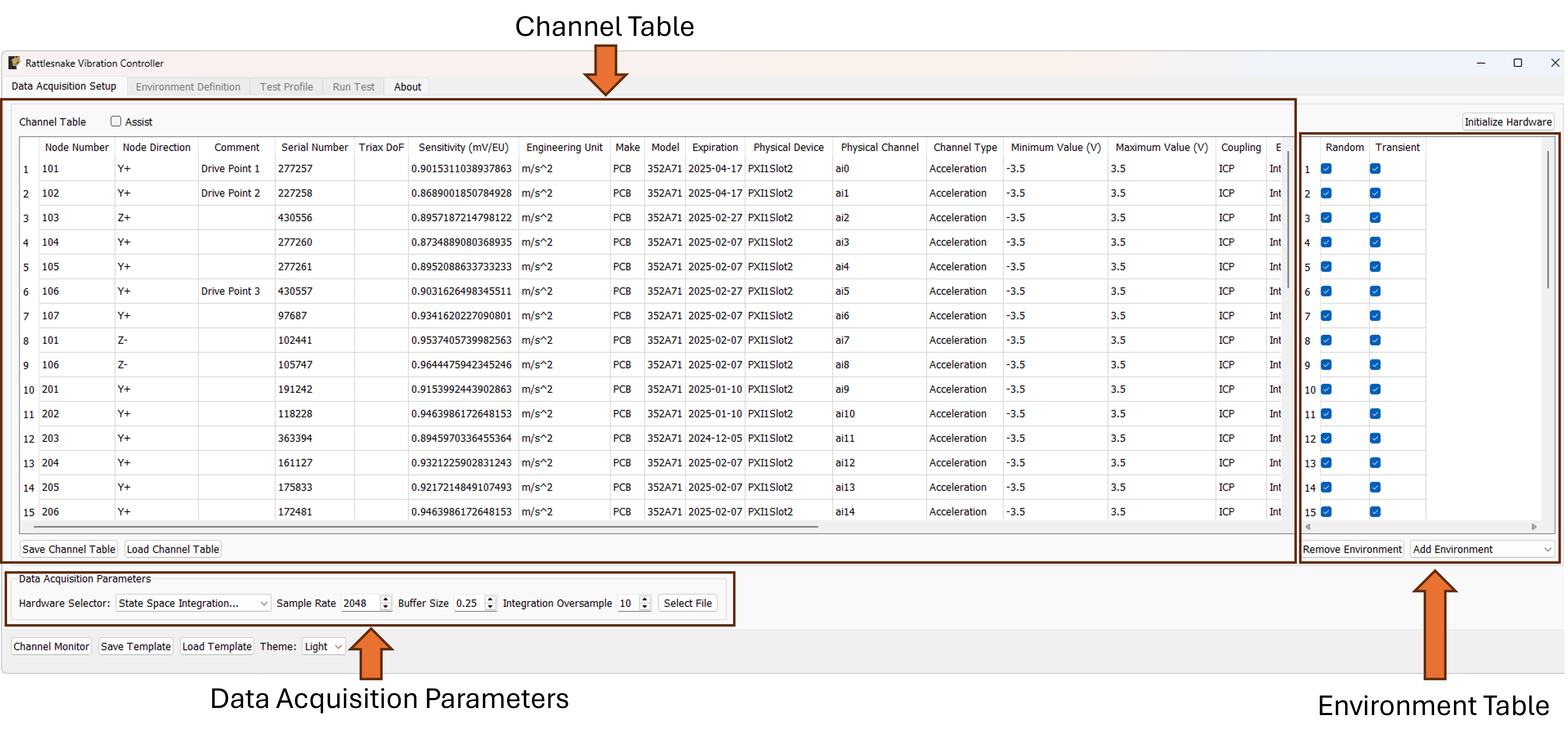Maximize the Rattlesnake window

[x=1518, y=63]
